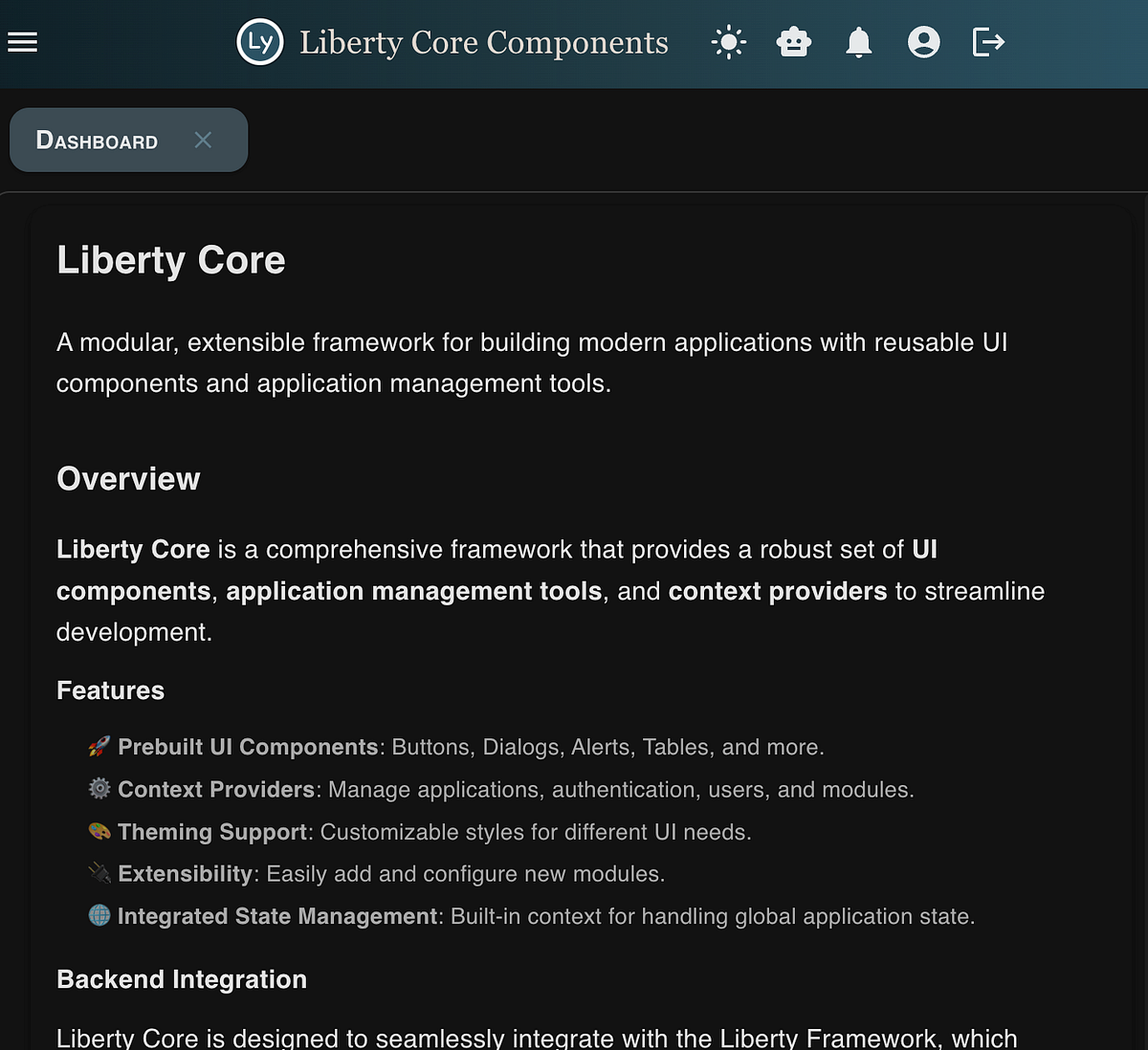Toggle dark mode from the header
The image size is (1148, 1050).
[728, 41]
